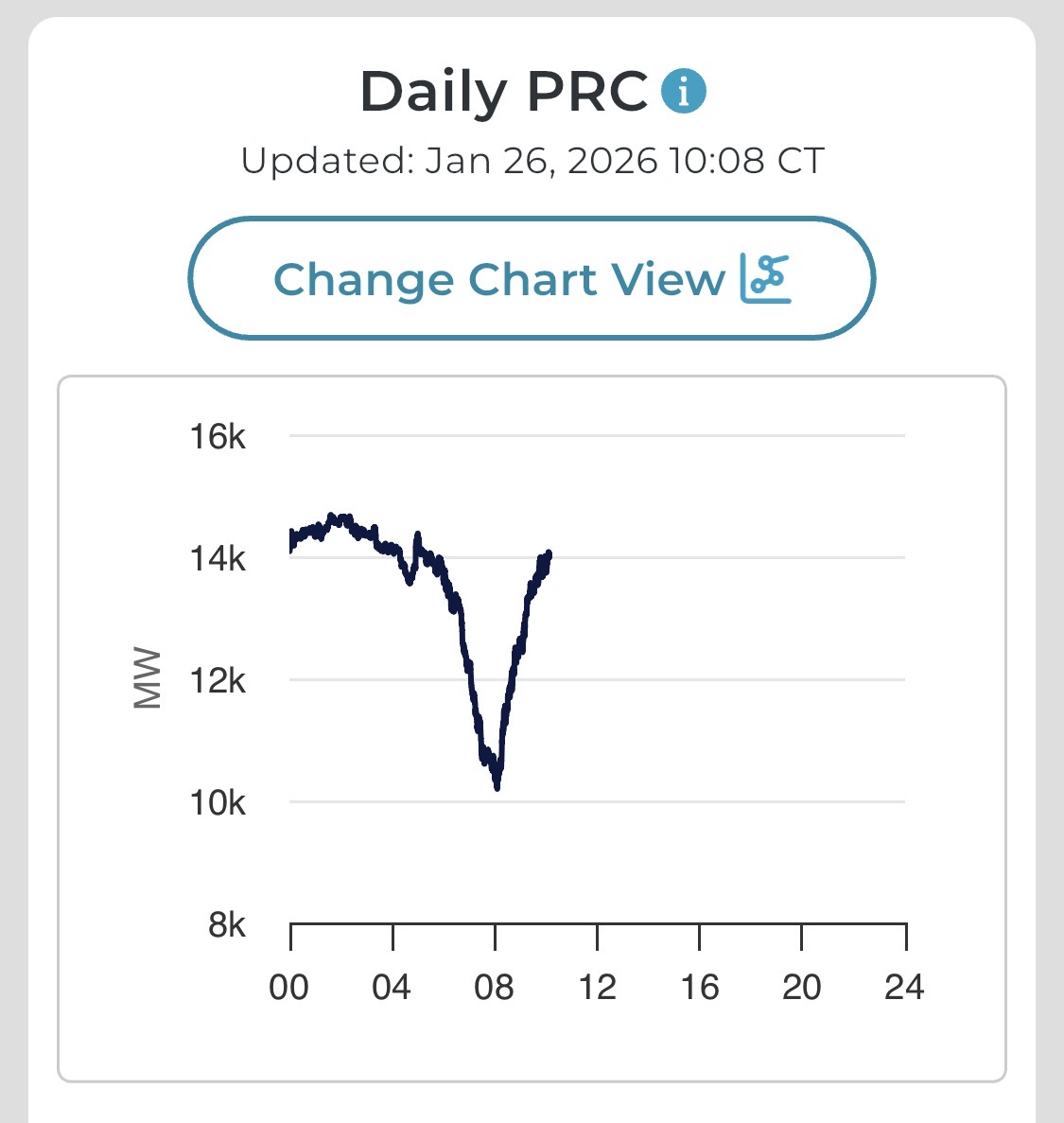
Task: Click the info icon beside Daily PRC
Action: click(x=683, y=92)
